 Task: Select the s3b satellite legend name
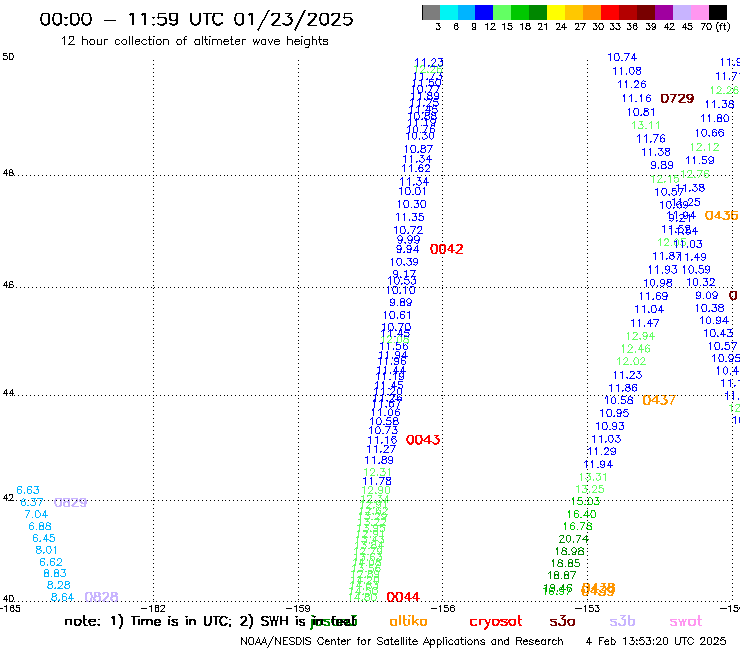click(622, 621)
